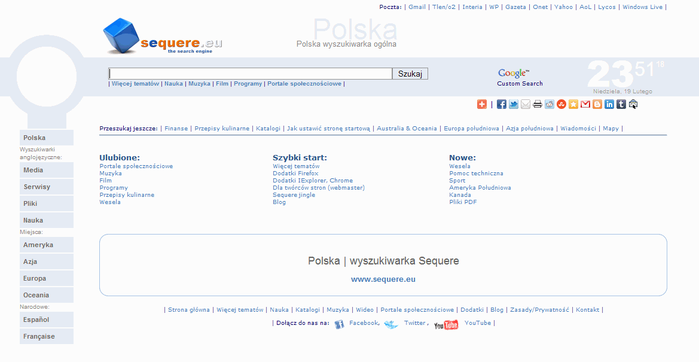Click the printer icon
699x362 pixels.
pyautogui.click(x=538, y=104)
